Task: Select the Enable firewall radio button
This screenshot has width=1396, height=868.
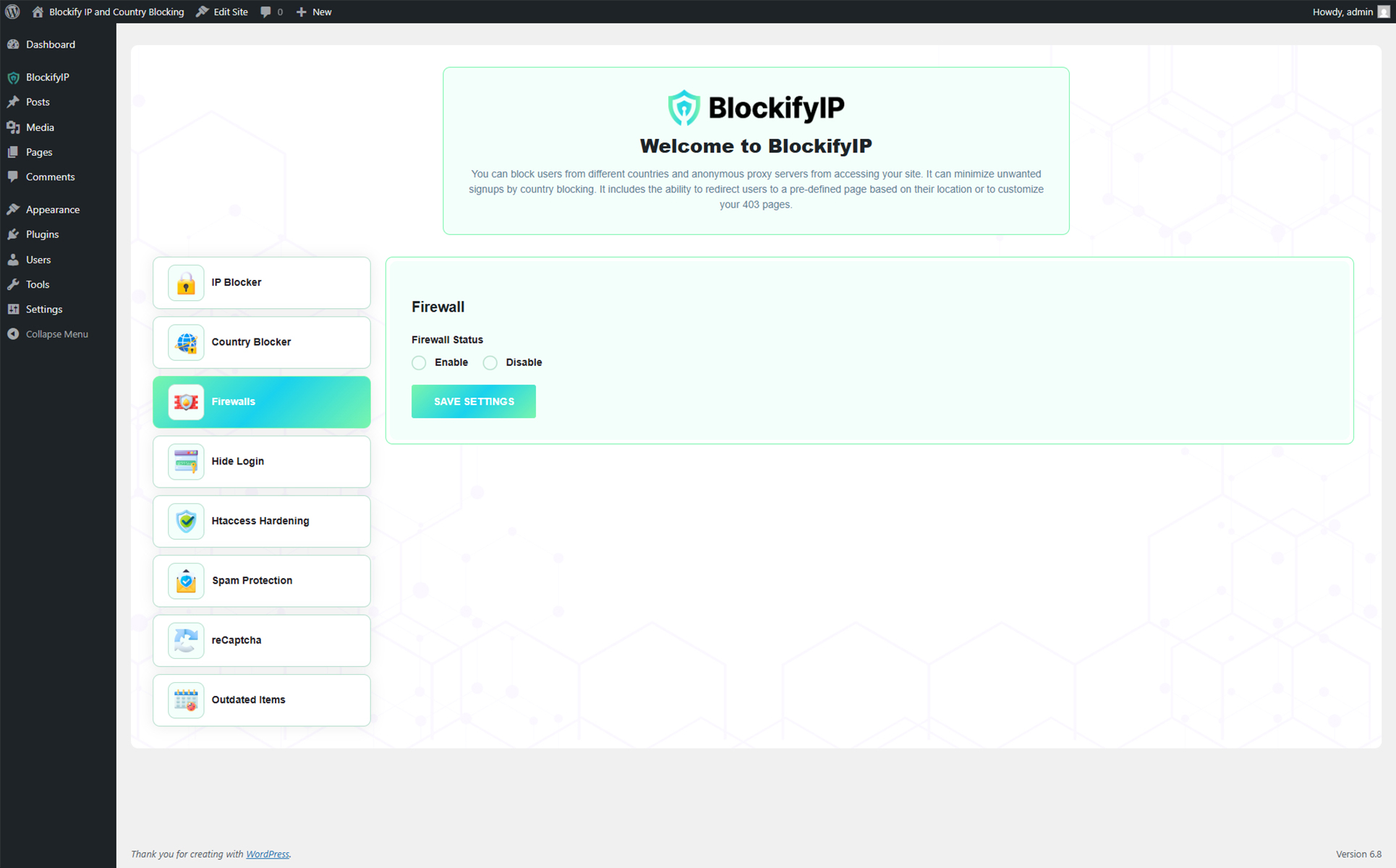Action: (x=419, y=362)
